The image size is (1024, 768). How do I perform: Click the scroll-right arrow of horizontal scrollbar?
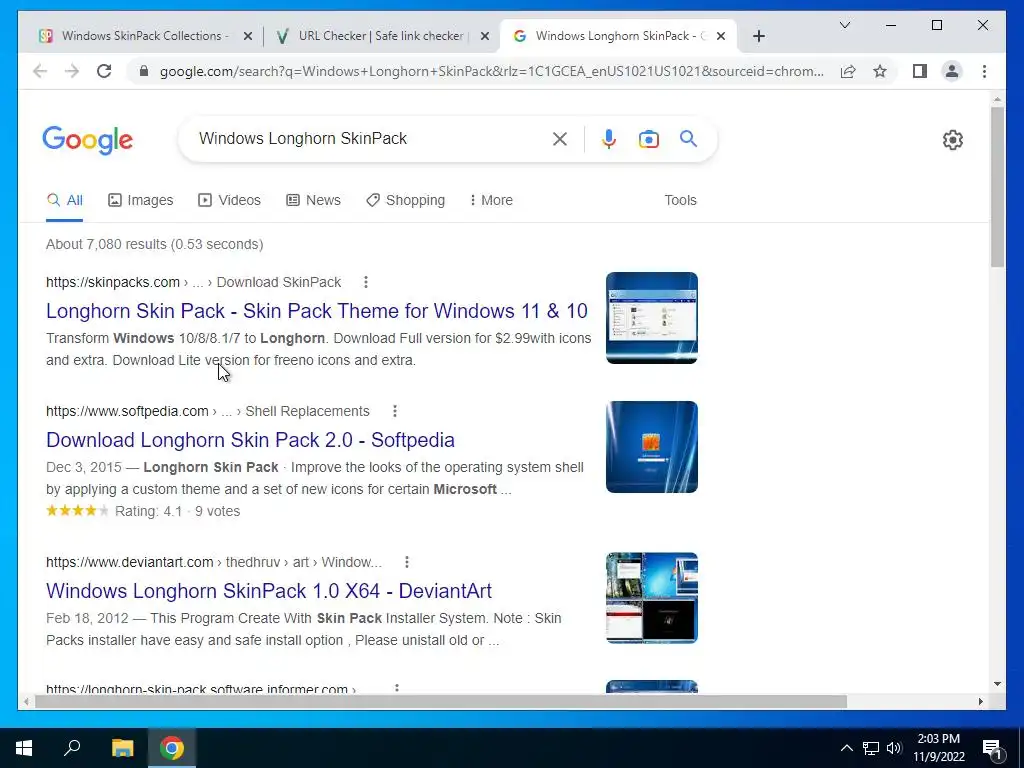(x=980, y=702)
